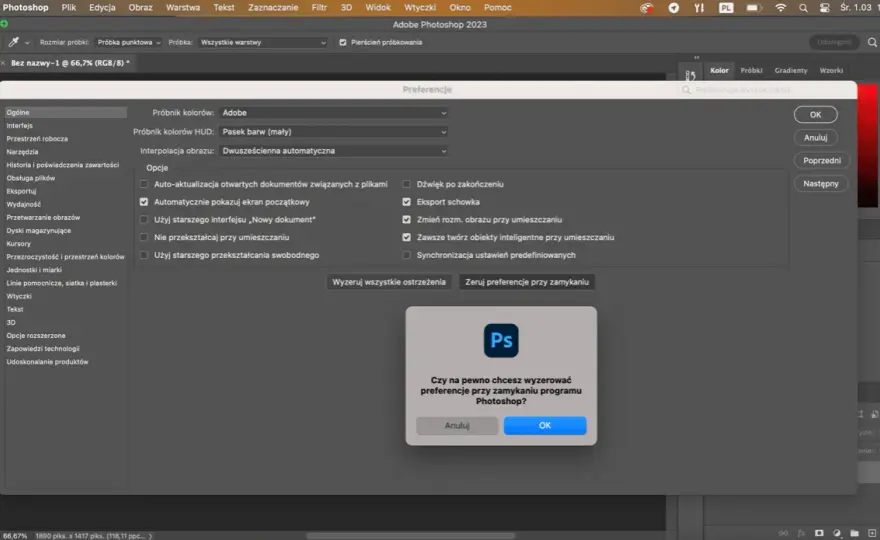Create new adjustment layer icon
Screen dimensions: 880x540
point(837,533)
